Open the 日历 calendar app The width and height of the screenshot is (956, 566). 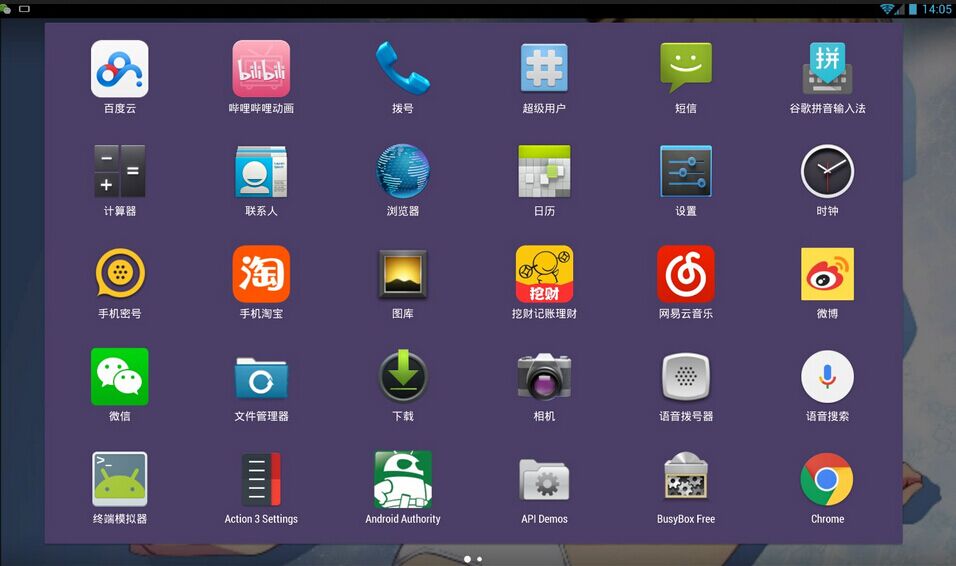(544, 171)
